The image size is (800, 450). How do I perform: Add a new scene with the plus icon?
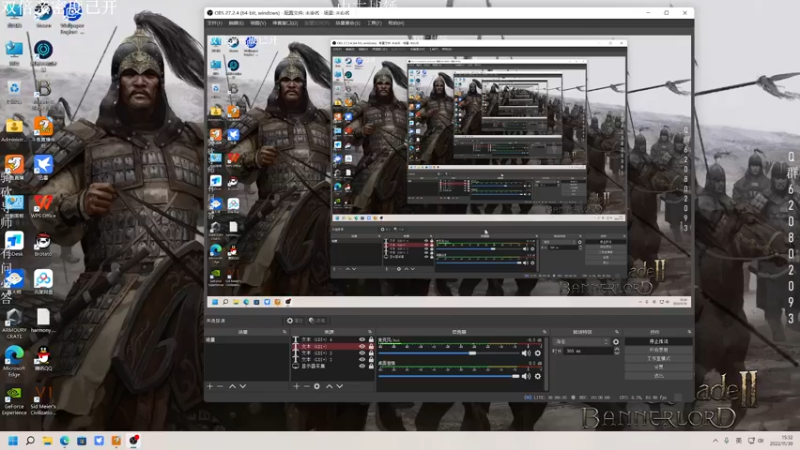210,386
